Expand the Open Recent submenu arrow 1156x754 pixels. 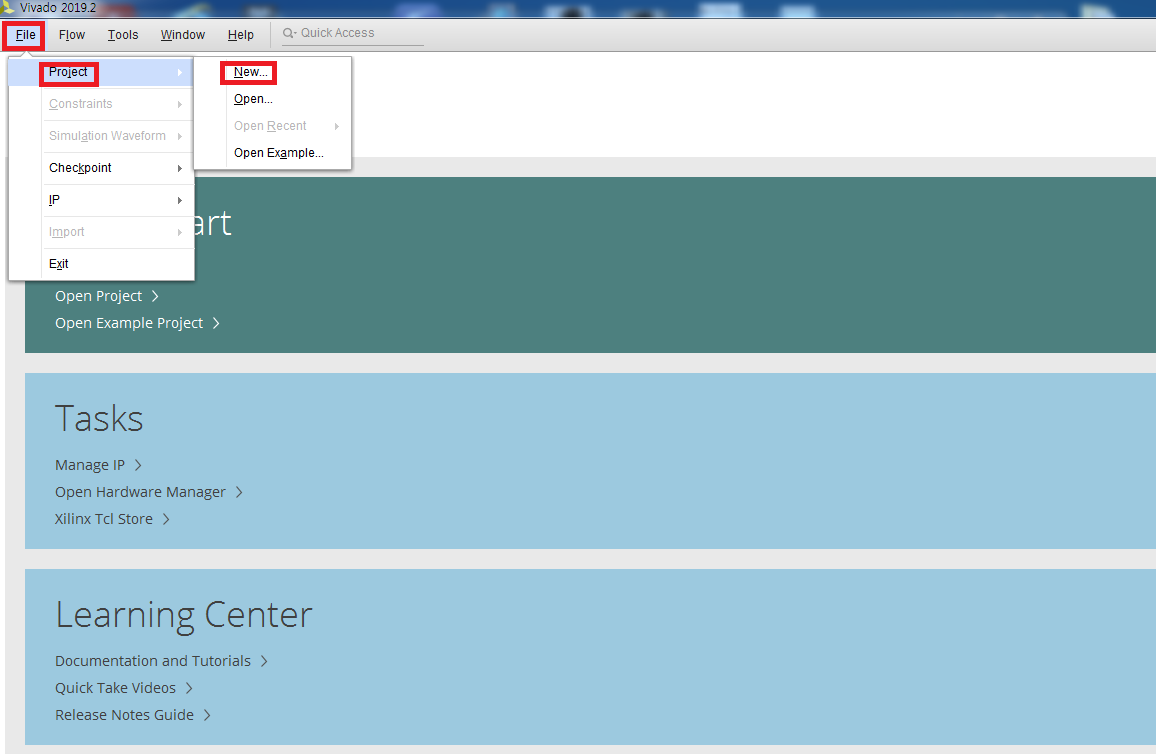[336, 127]
